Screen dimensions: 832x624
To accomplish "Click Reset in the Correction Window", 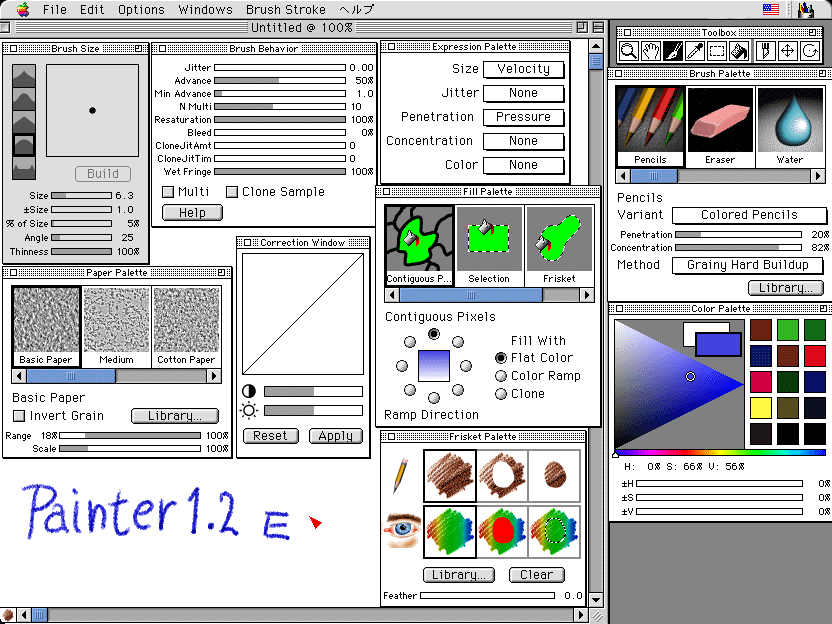I will pos(271,436).
